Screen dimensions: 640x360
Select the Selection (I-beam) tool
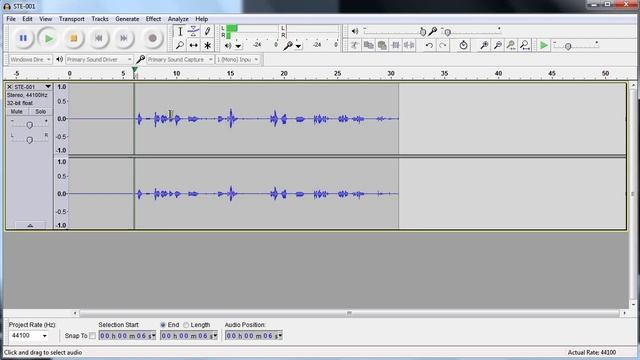click(180, 31)
